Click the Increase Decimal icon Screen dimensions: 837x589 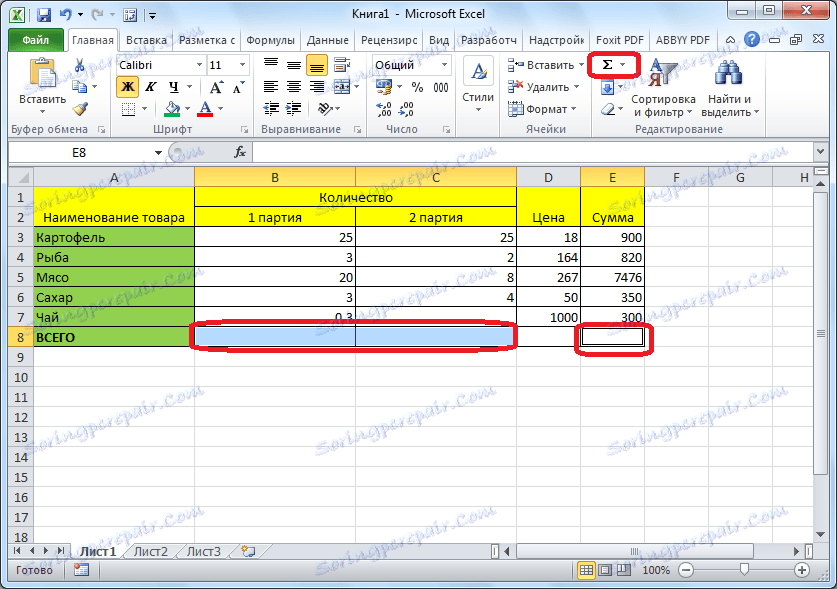383,108
